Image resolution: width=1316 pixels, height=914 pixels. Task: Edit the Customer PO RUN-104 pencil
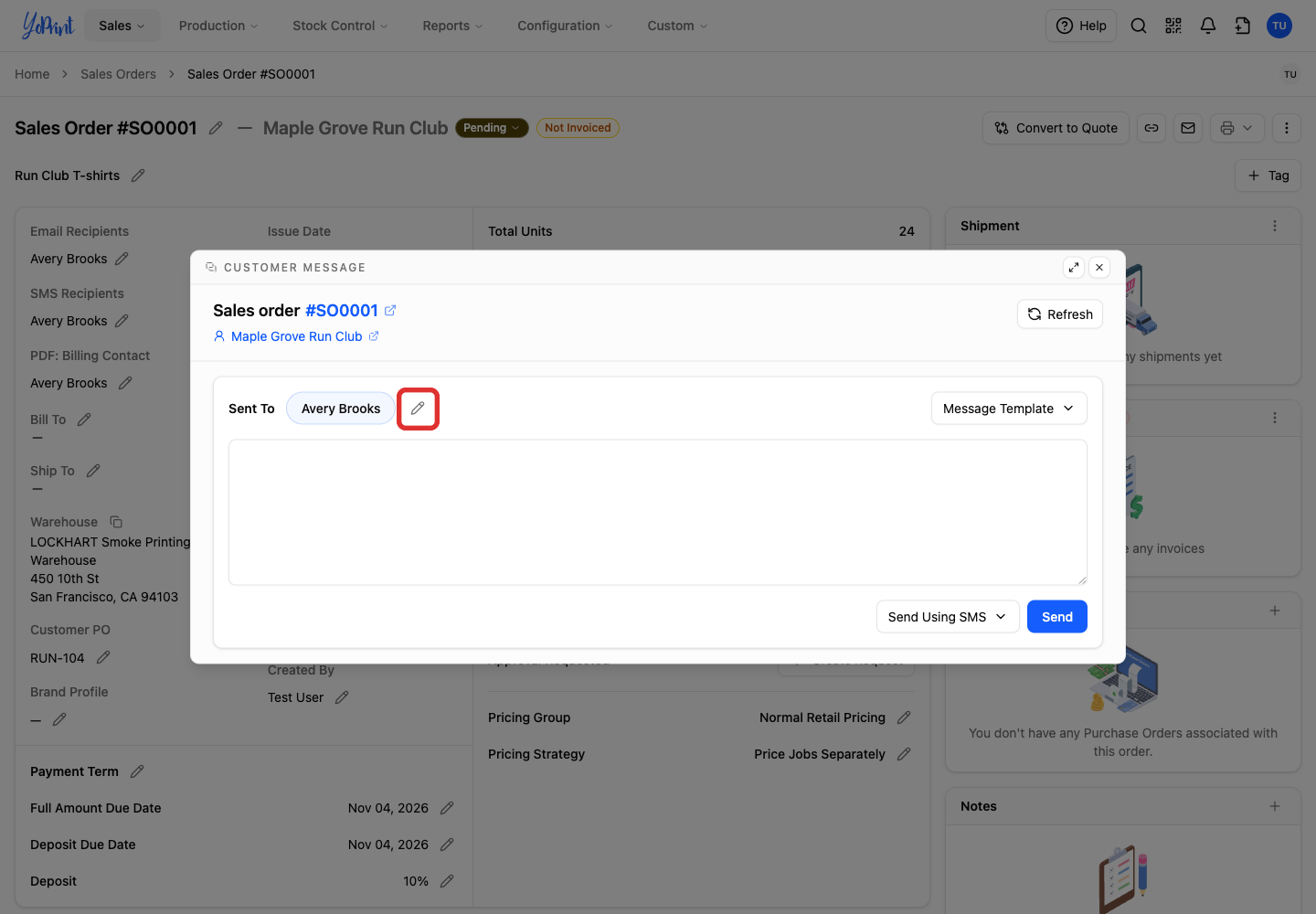(103, 658)
